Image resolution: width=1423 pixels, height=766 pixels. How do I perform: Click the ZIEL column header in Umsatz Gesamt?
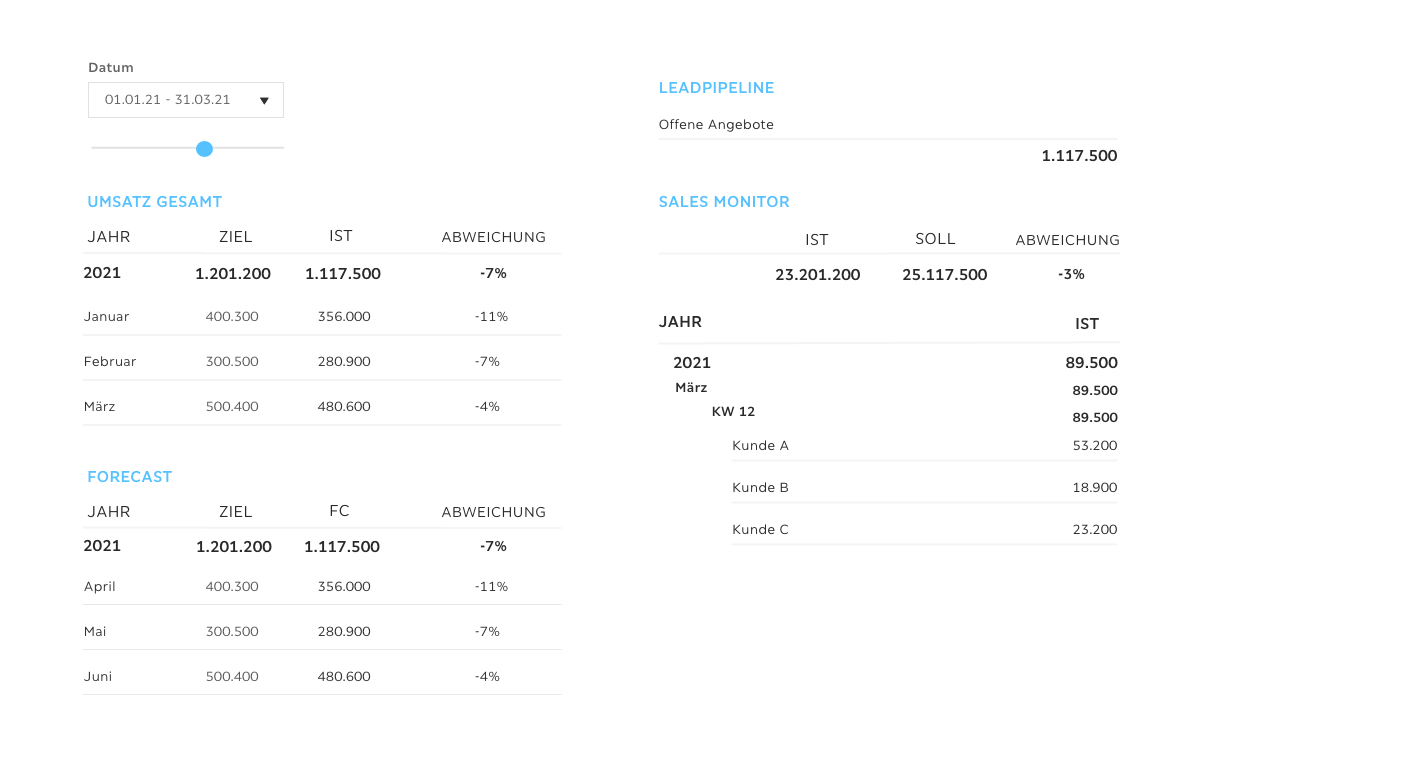coord(236,238)
